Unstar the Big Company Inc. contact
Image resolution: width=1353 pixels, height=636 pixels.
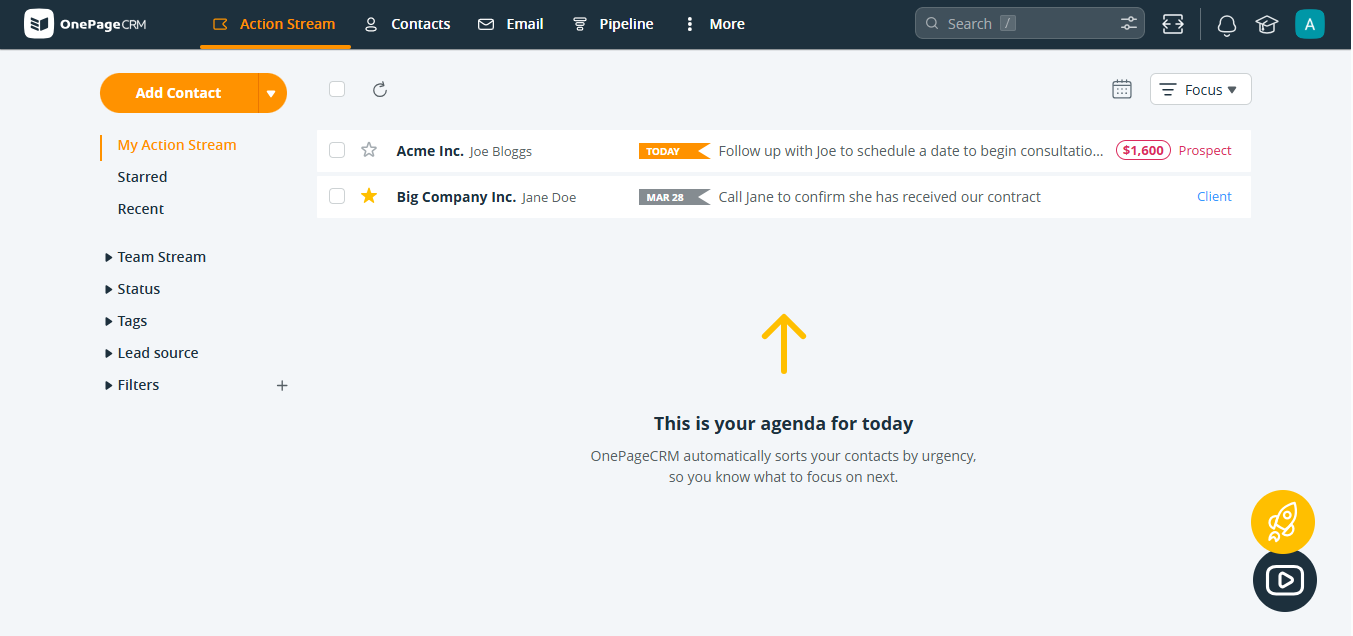point(369,196)
